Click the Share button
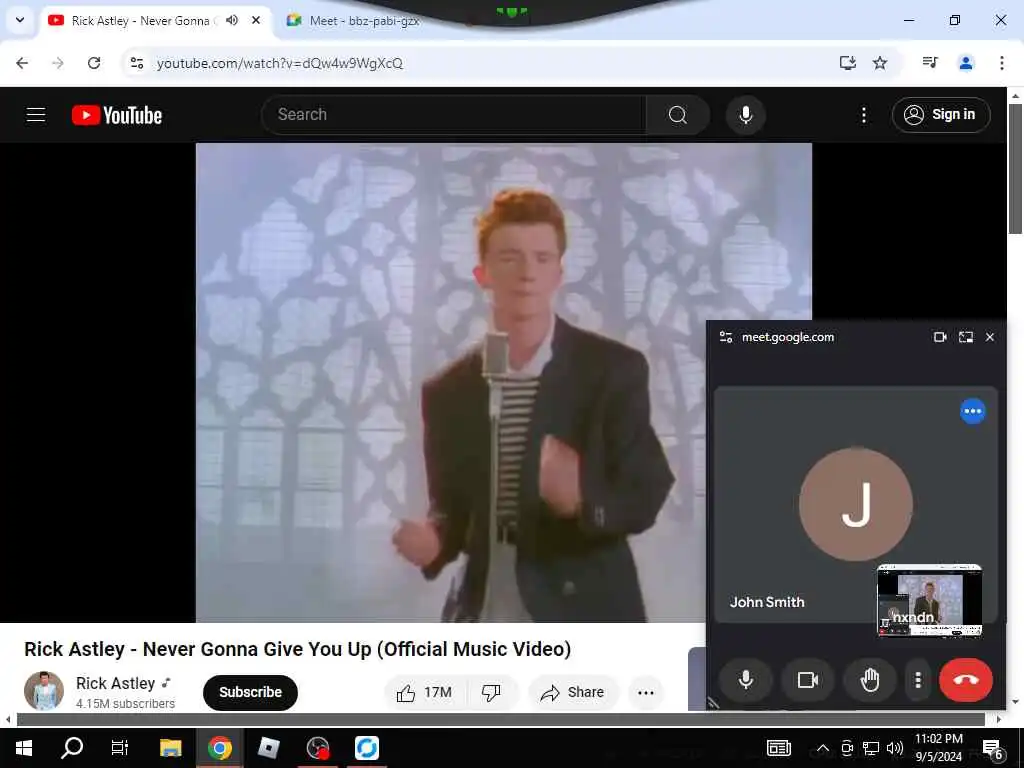This screenshot has height=768, width=1024. click(x=573, y=692)
